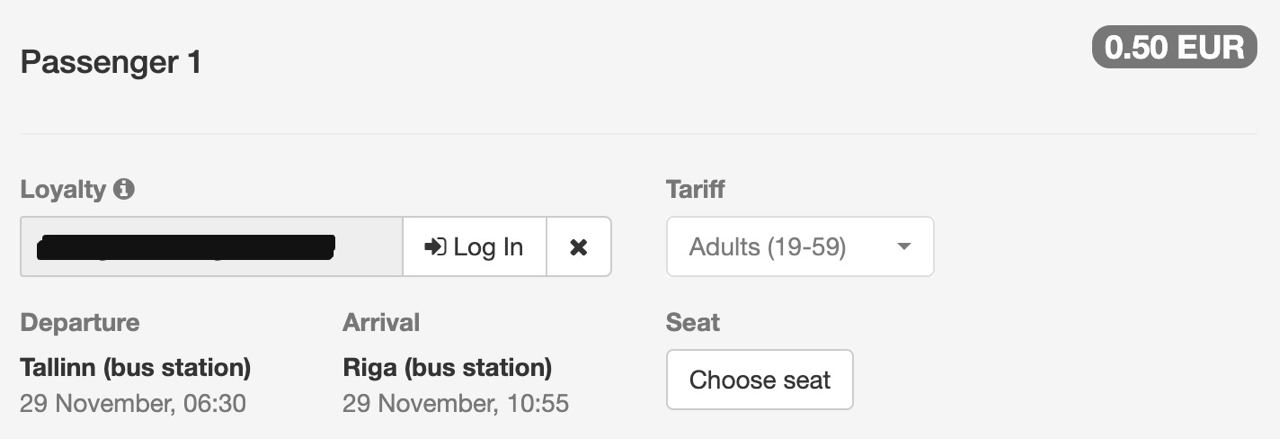Viewport: 1280px width, 439px height.
Task: Click the Choose seat button
Action: coord(760,380)
